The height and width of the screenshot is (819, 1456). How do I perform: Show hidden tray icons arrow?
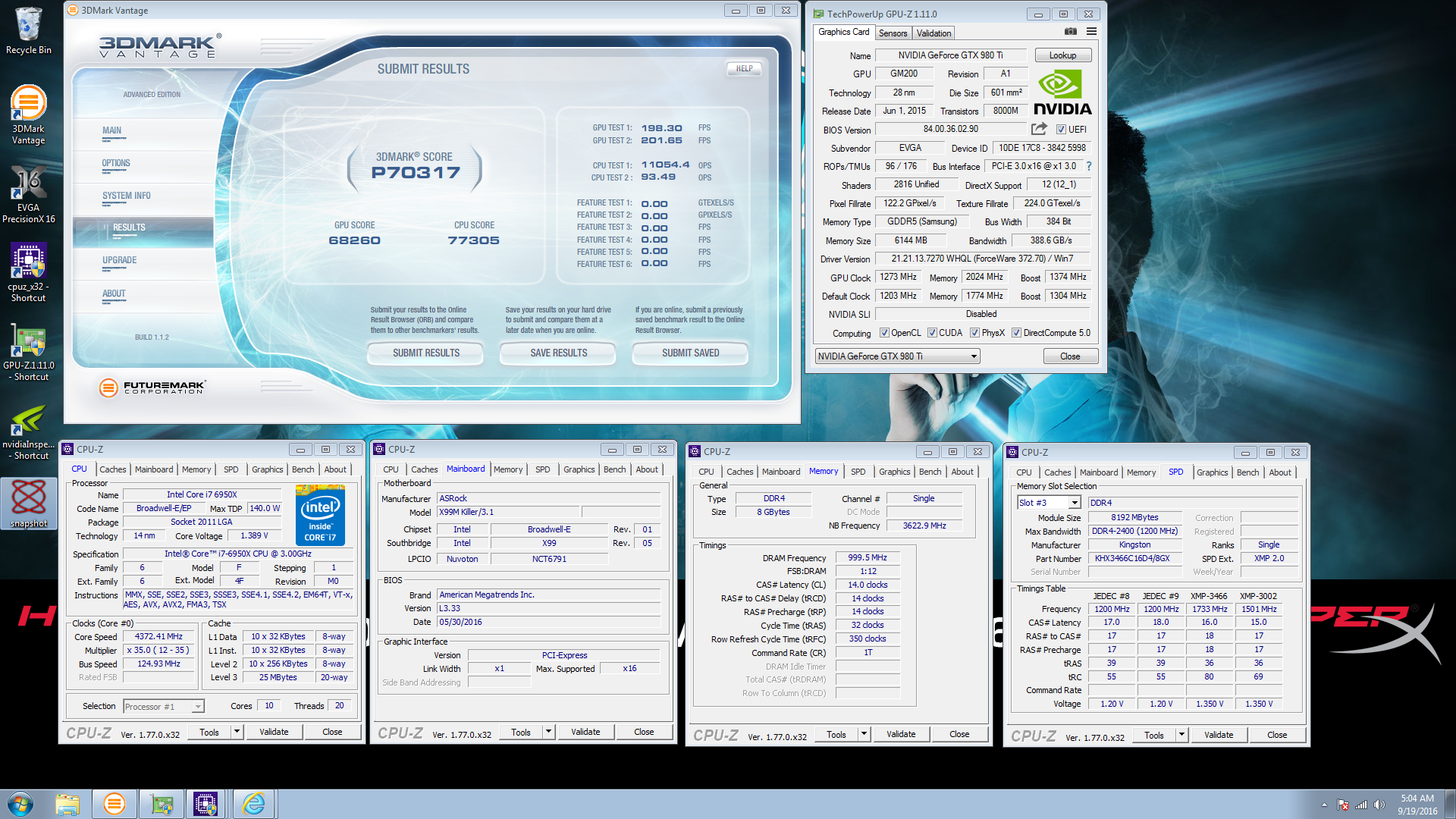(x=1324, y=805)
